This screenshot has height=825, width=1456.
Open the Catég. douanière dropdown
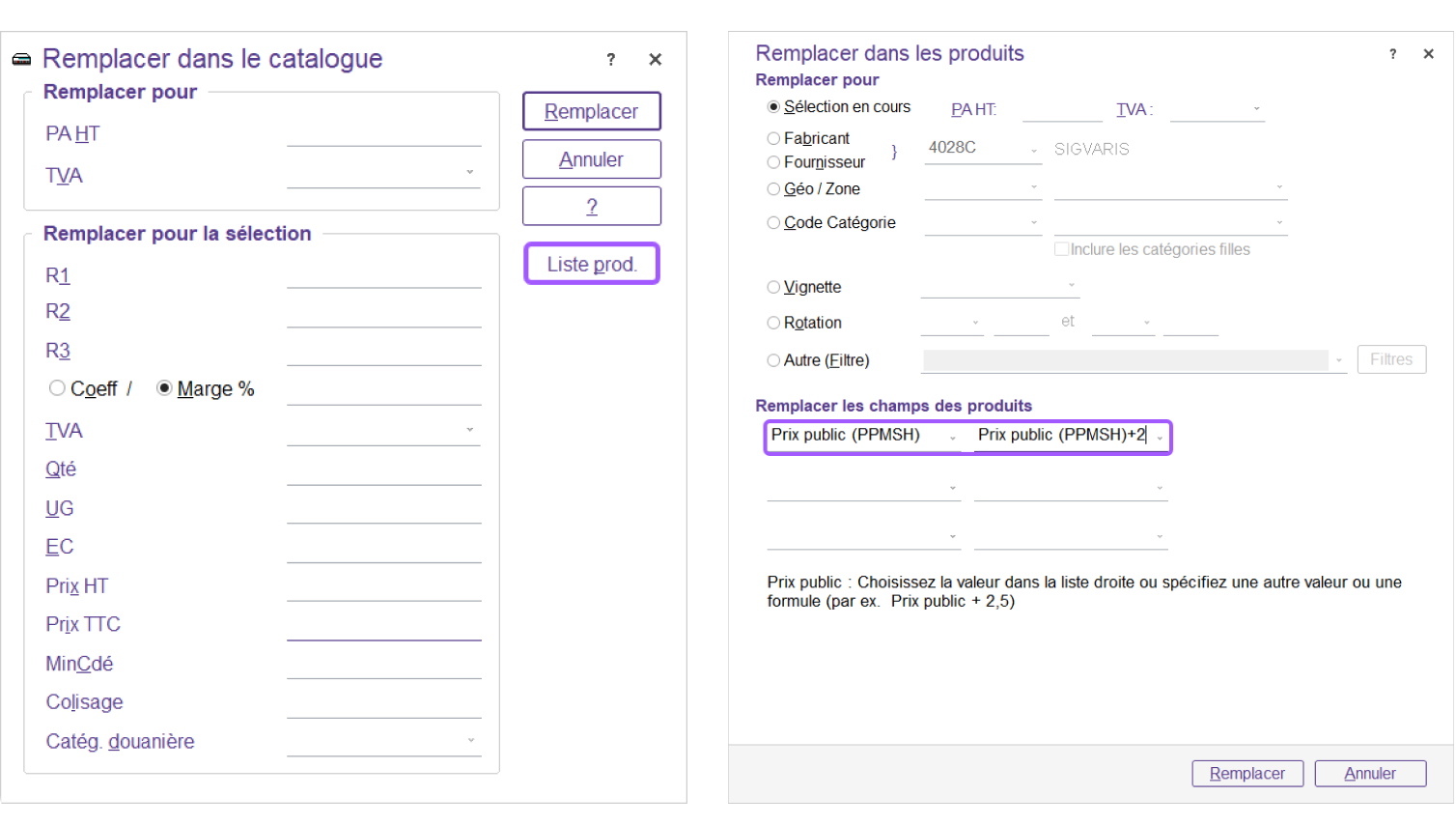(x=470, y=741)
